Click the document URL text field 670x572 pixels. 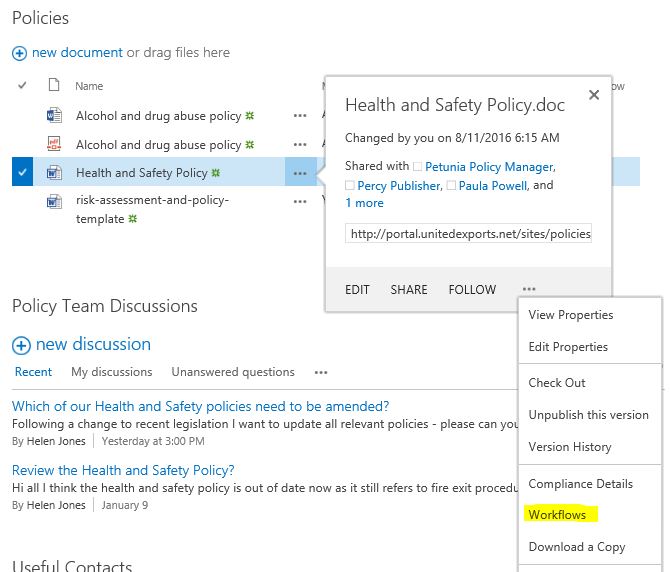click(469, 234)
